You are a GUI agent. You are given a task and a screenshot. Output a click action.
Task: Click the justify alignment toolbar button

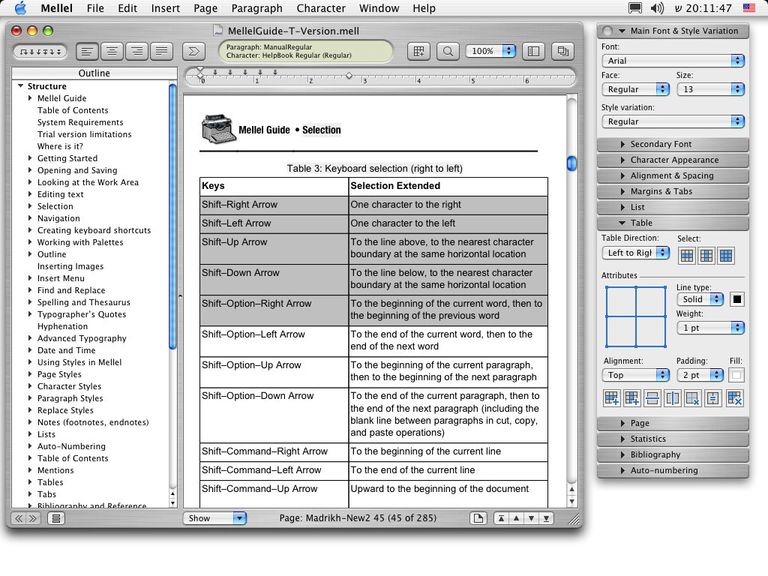click(x=162, y=51)
